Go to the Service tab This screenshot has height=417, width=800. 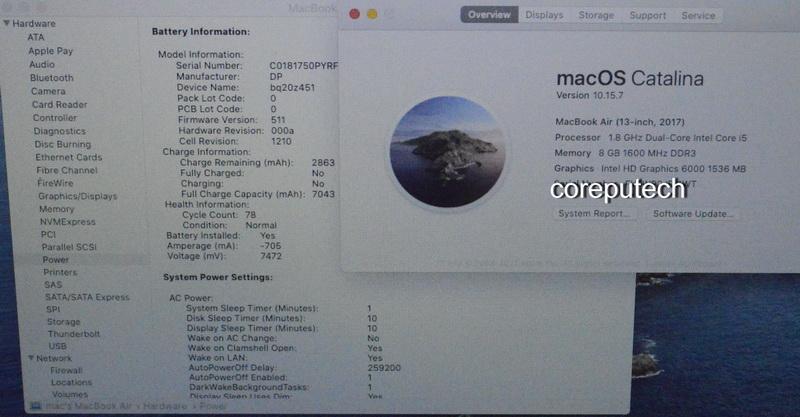click(698, 15)
